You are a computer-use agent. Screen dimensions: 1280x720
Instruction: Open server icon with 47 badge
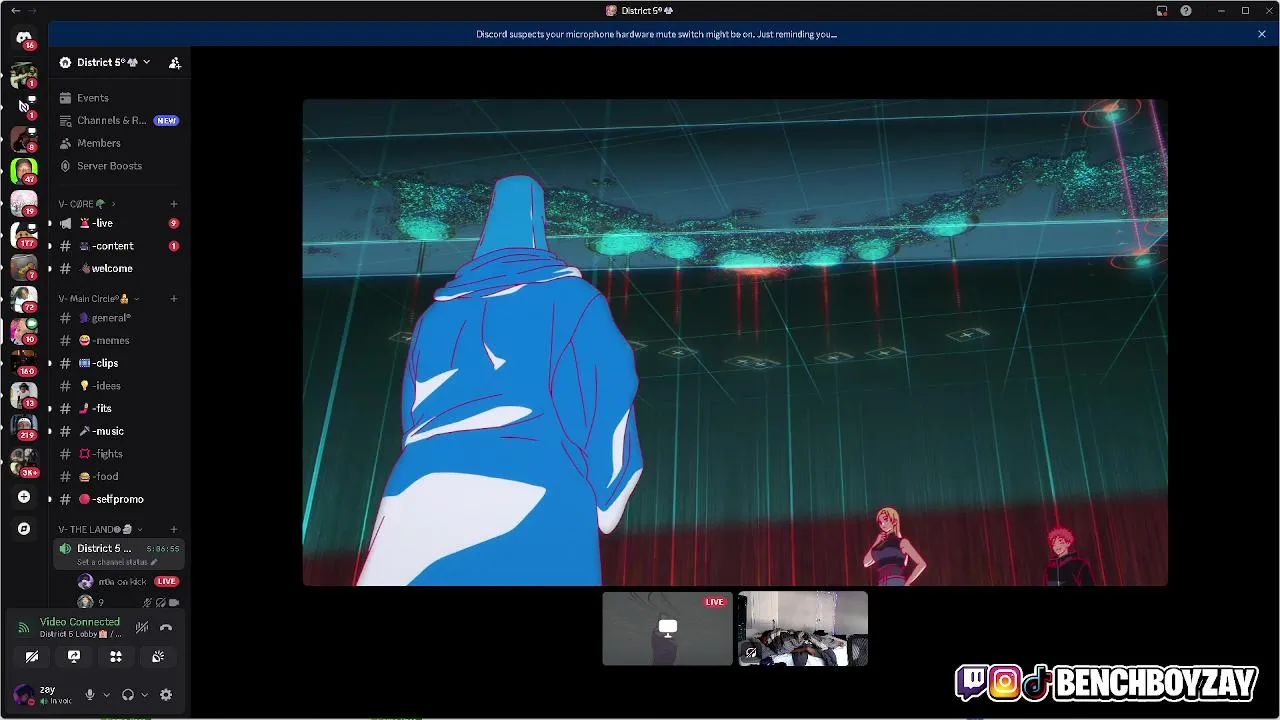24,171
